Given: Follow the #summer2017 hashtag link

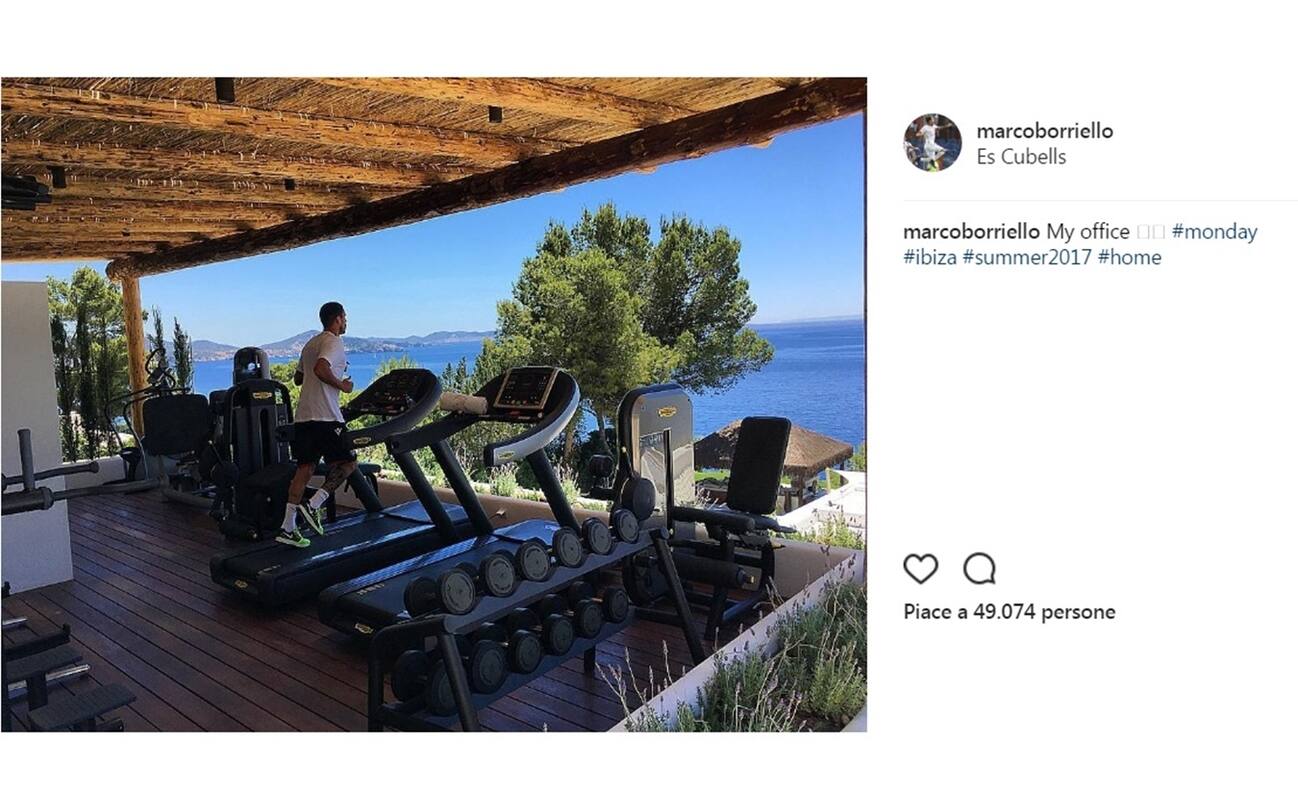Looking at the screenshot, I should click(x=1026, y=257).
